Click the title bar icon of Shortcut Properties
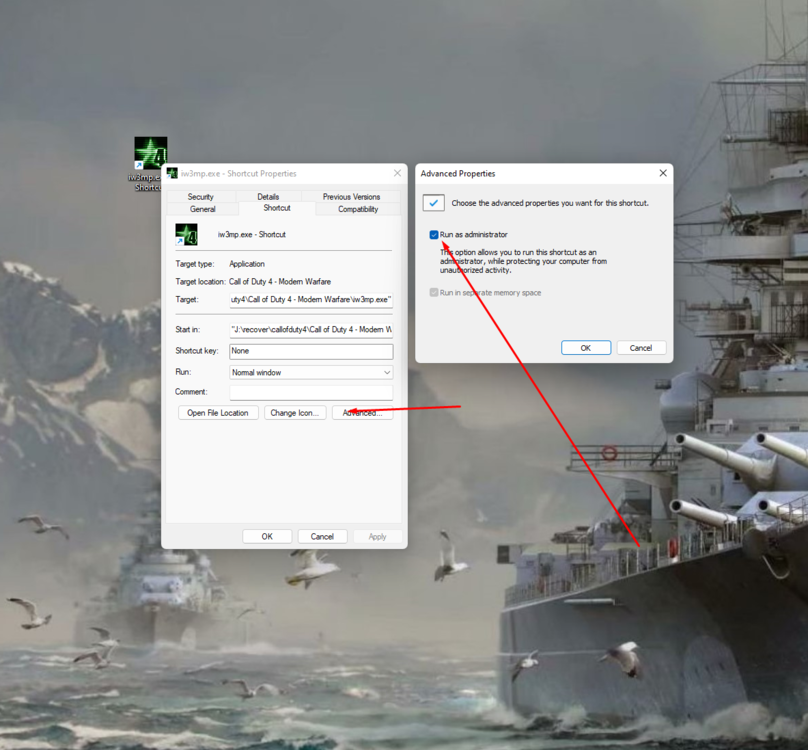 click(x=170, y=172)
